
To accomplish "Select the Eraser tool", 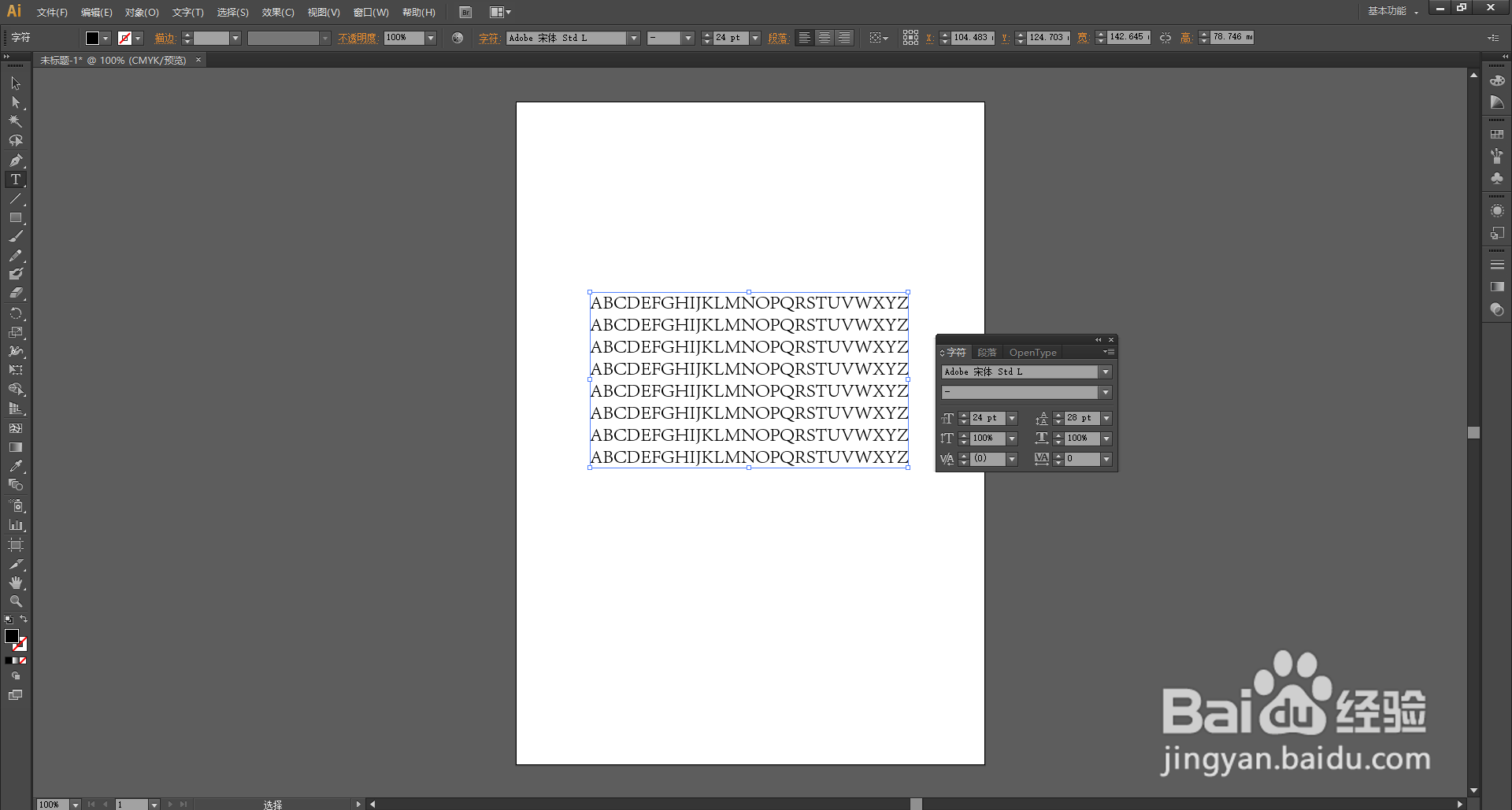I will point(16,293).
